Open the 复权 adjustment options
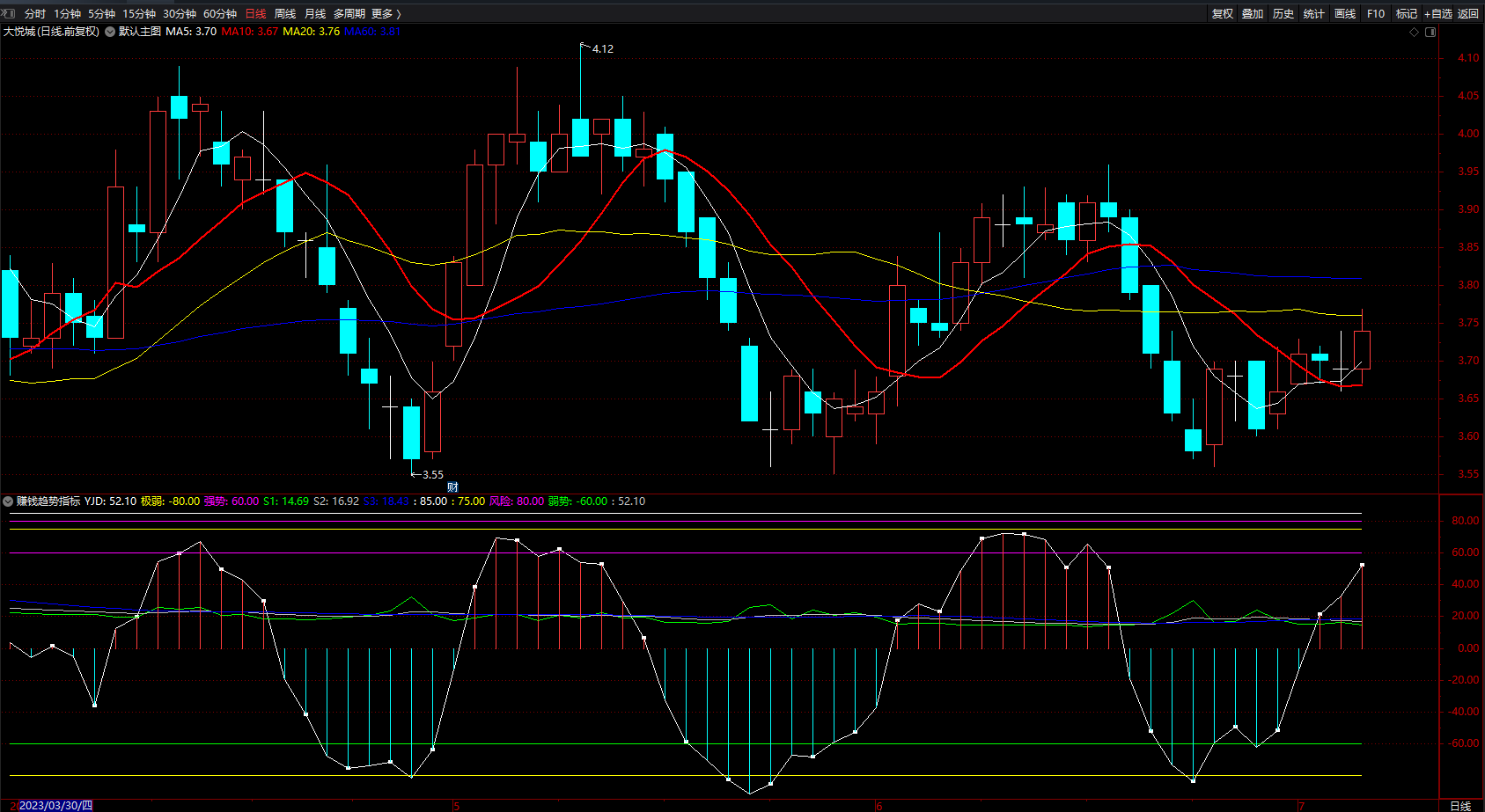Viewport: 1485px width, 812px height. point(1222,13)
